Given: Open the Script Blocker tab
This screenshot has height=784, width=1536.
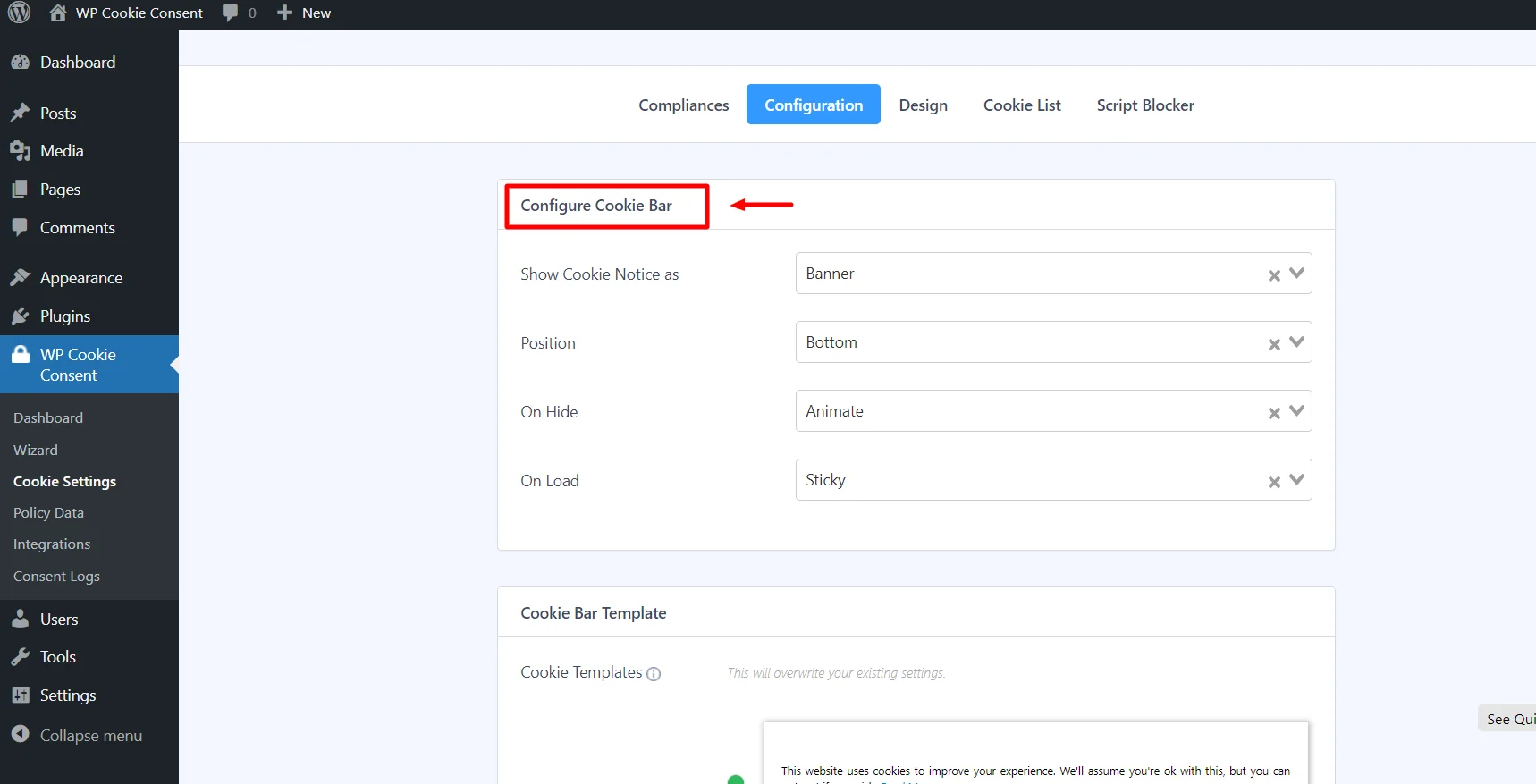Looking at the screenshot, I should tap(1145, 105).
